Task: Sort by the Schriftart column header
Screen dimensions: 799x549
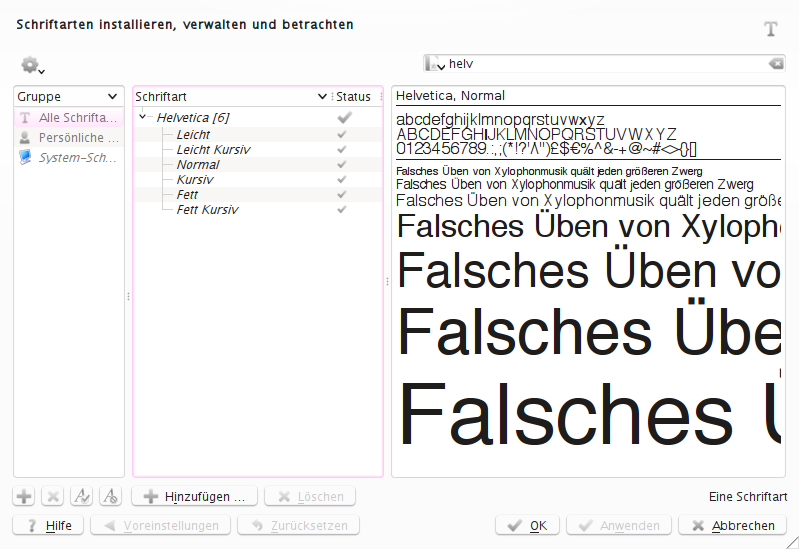Action: point(231,96)
